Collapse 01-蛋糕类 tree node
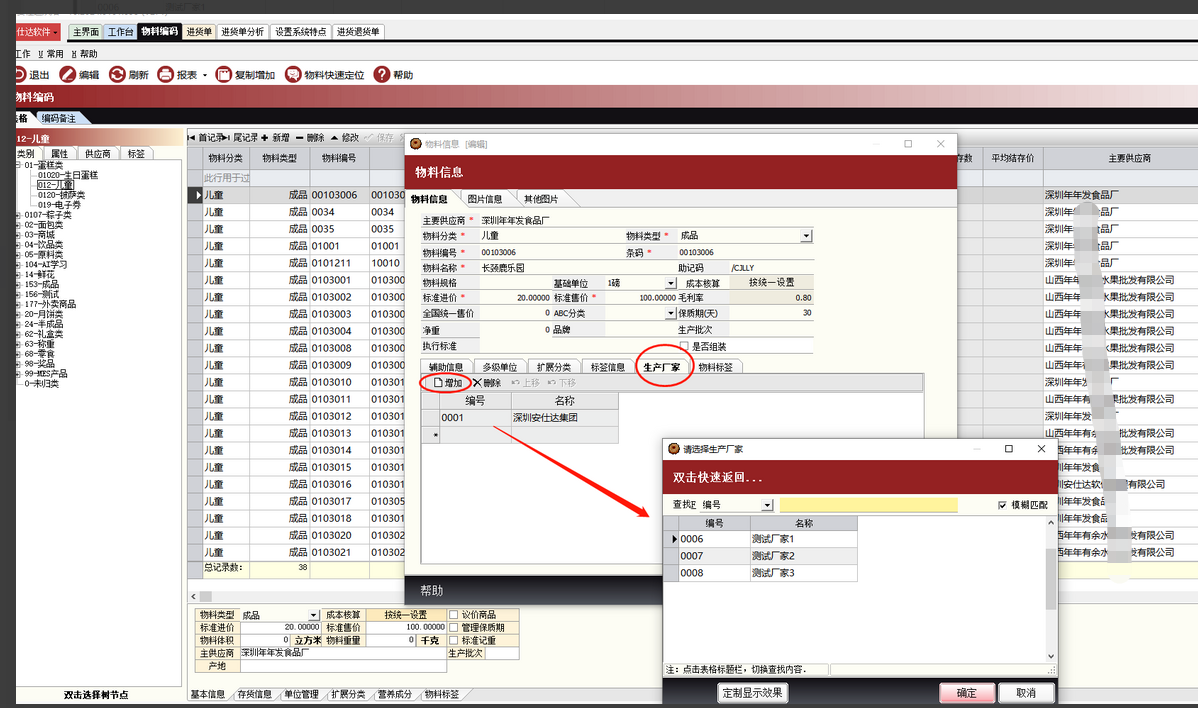1198x708 pixels. (19, 165)
